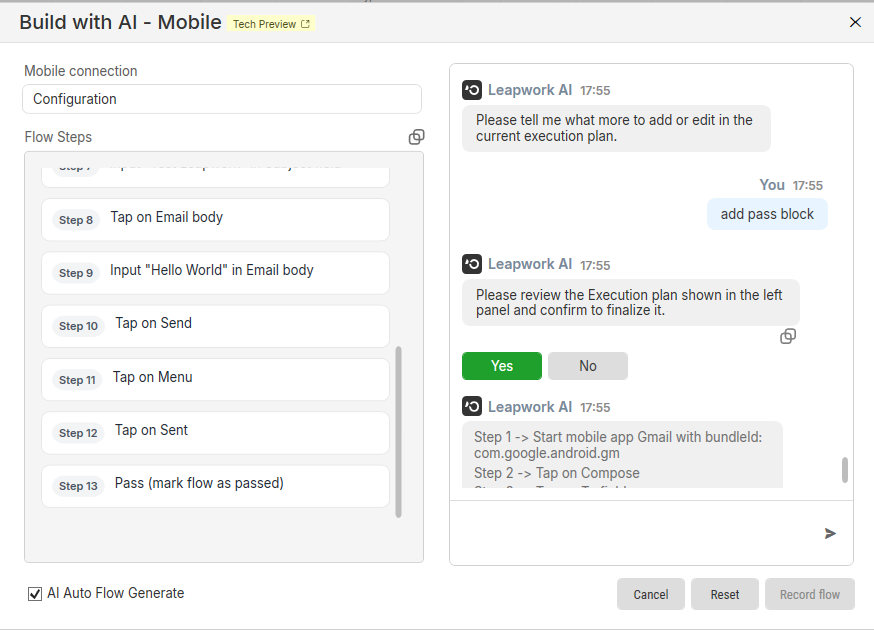The width and height of the screenshot is (874, 630).
Task: Send message with the arrow icon
Action: [x=830, y=534]
